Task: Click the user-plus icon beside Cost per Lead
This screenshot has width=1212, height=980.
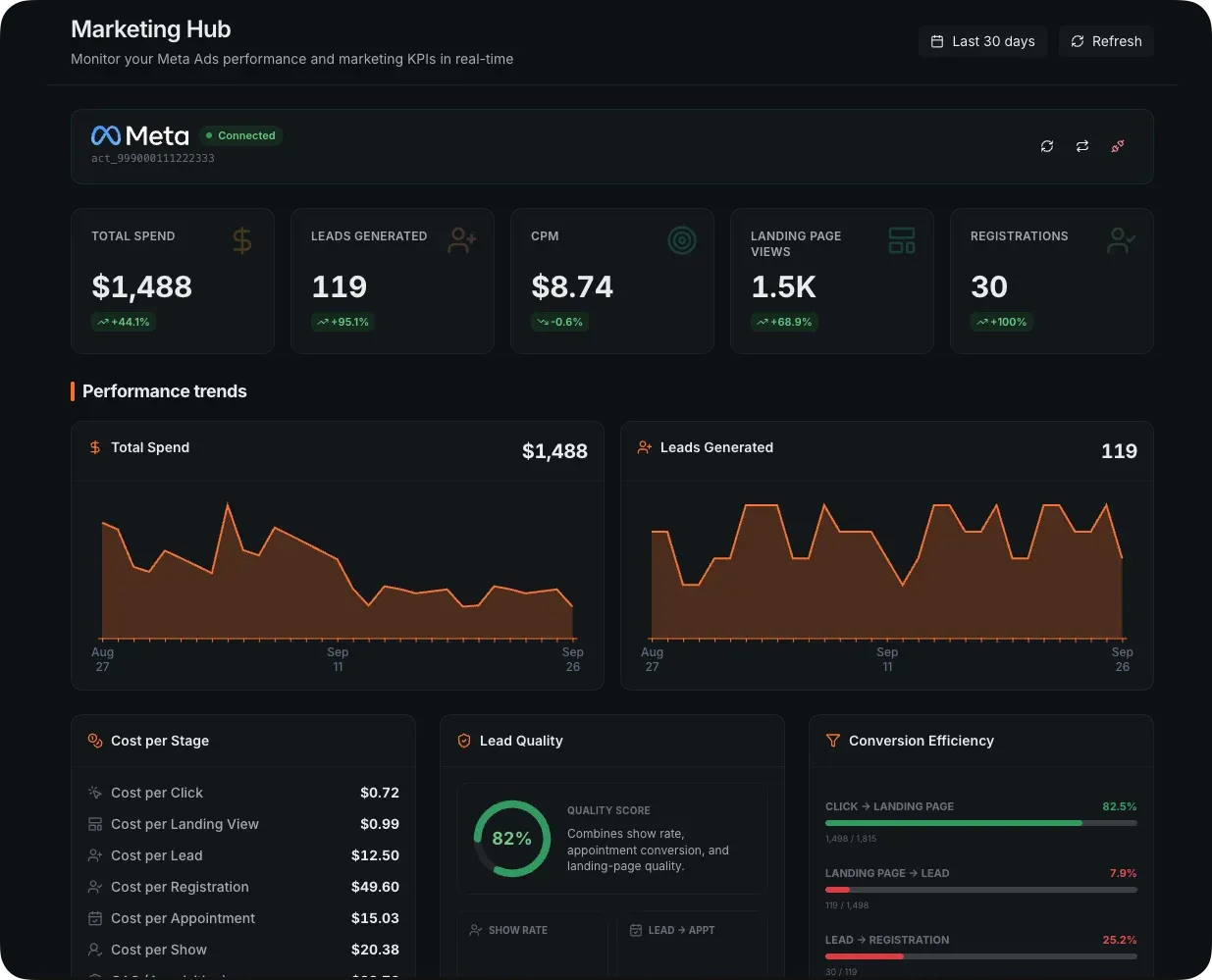Action: coord(95,855)
